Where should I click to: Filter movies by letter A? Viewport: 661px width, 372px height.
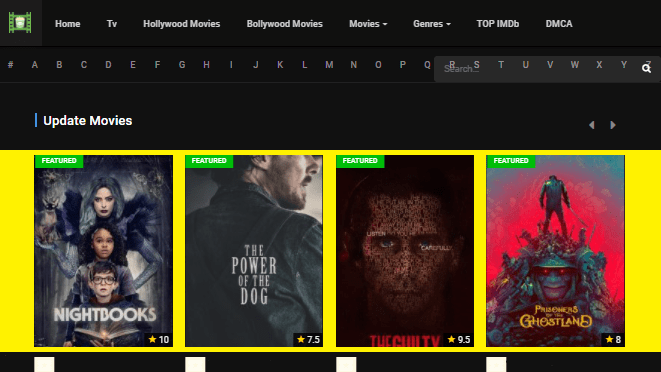[35, 65]
